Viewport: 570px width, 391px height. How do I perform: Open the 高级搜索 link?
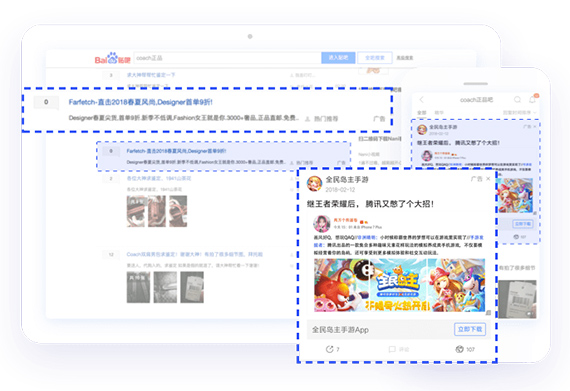[405, 58]
